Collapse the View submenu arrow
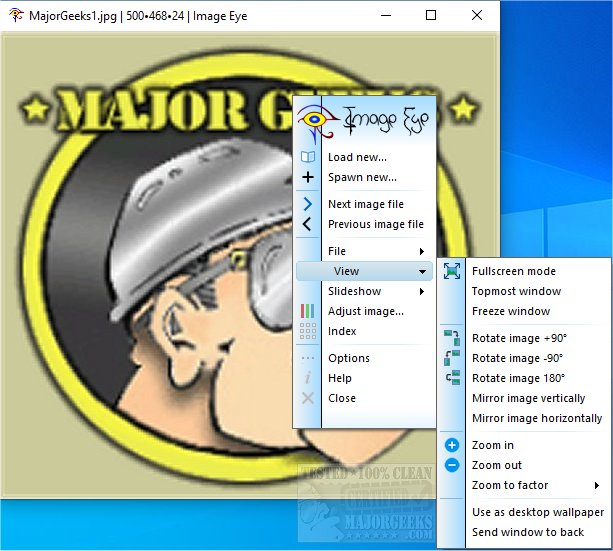Viewport: 613px width, 551px height. (x=422, y=271)
